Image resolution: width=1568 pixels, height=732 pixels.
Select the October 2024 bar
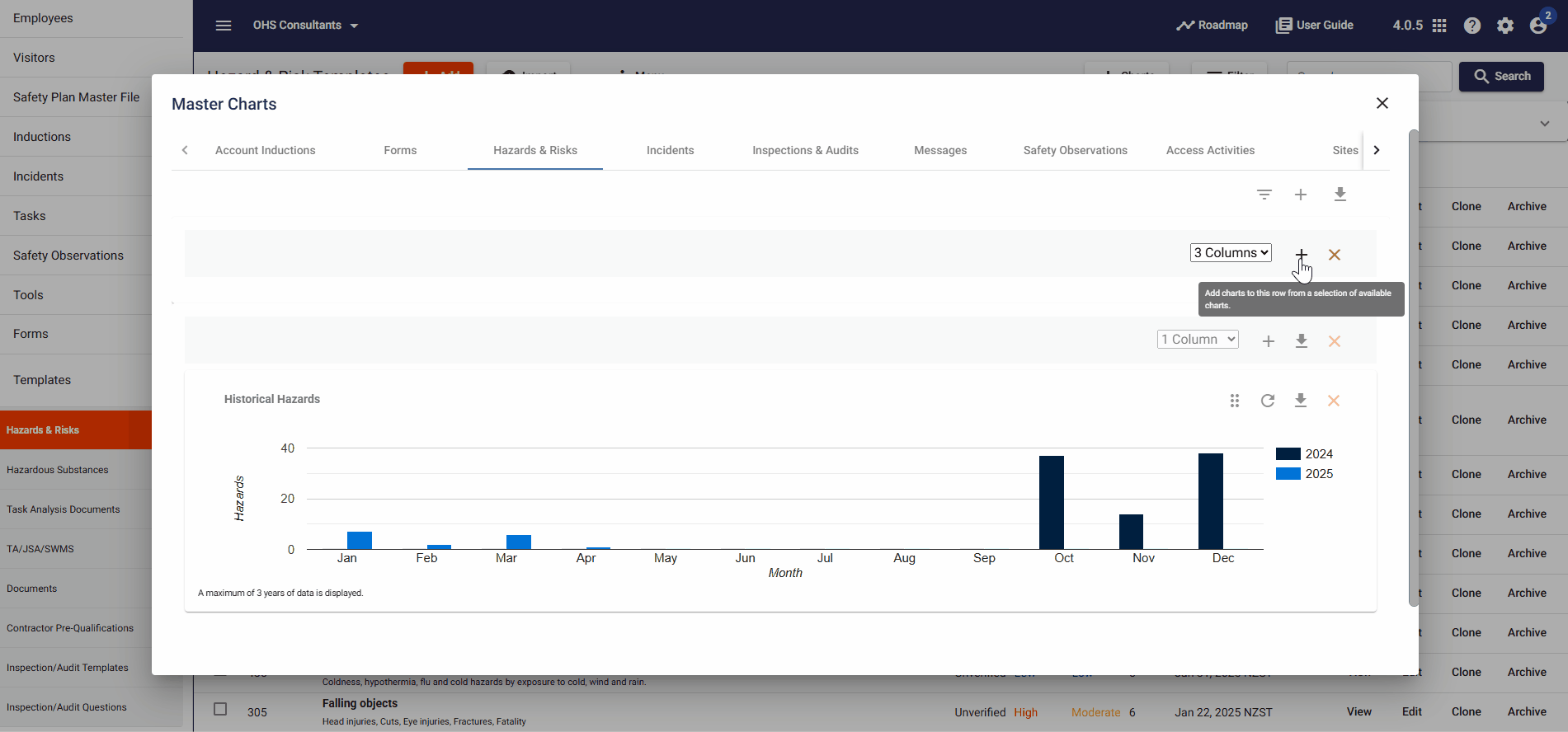(x=1052, y=502)
